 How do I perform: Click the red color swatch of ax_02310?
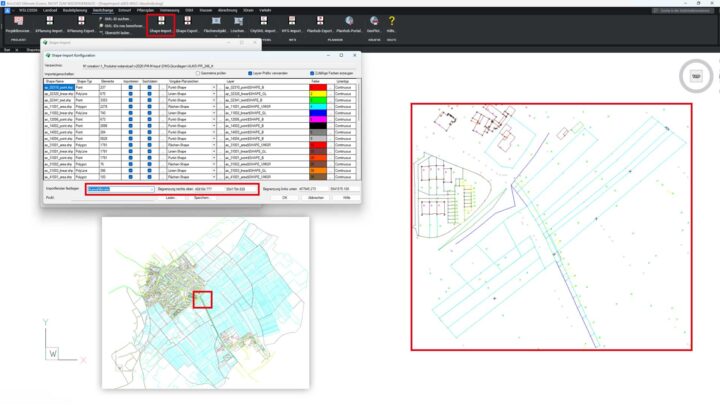pyautogui.click(x=318, y=87)
